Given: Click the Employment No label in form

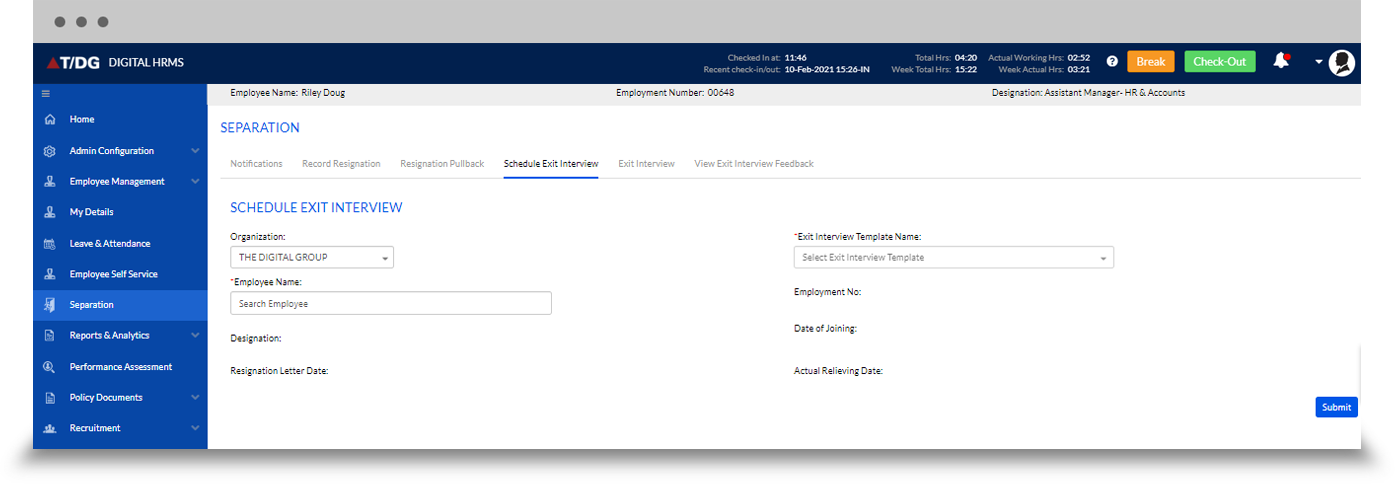Looking at the screenshot, I should (x=828, y=292).
